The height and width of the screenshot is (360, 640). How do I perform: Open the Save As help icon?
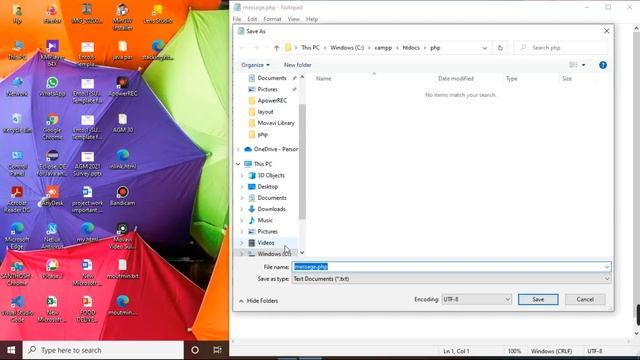click(x=603, y=65)
